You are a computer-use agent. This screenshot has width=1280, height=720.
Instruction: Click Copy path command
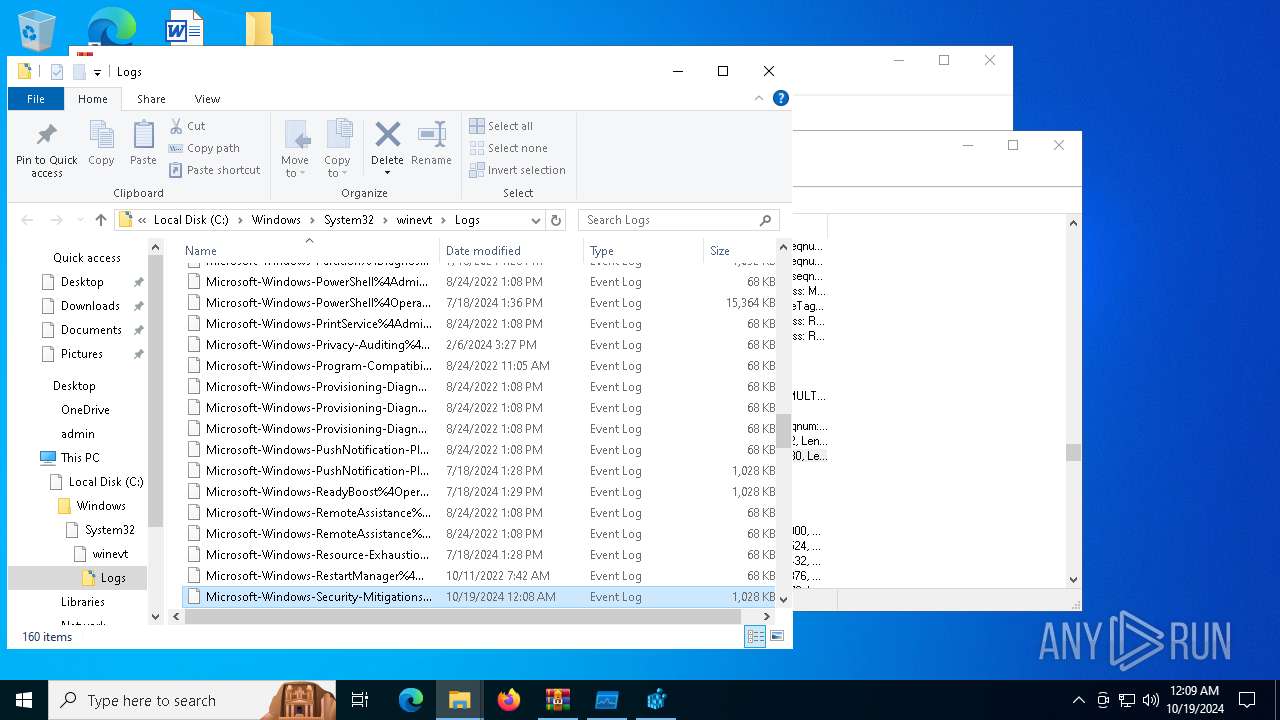coord(204,148)
